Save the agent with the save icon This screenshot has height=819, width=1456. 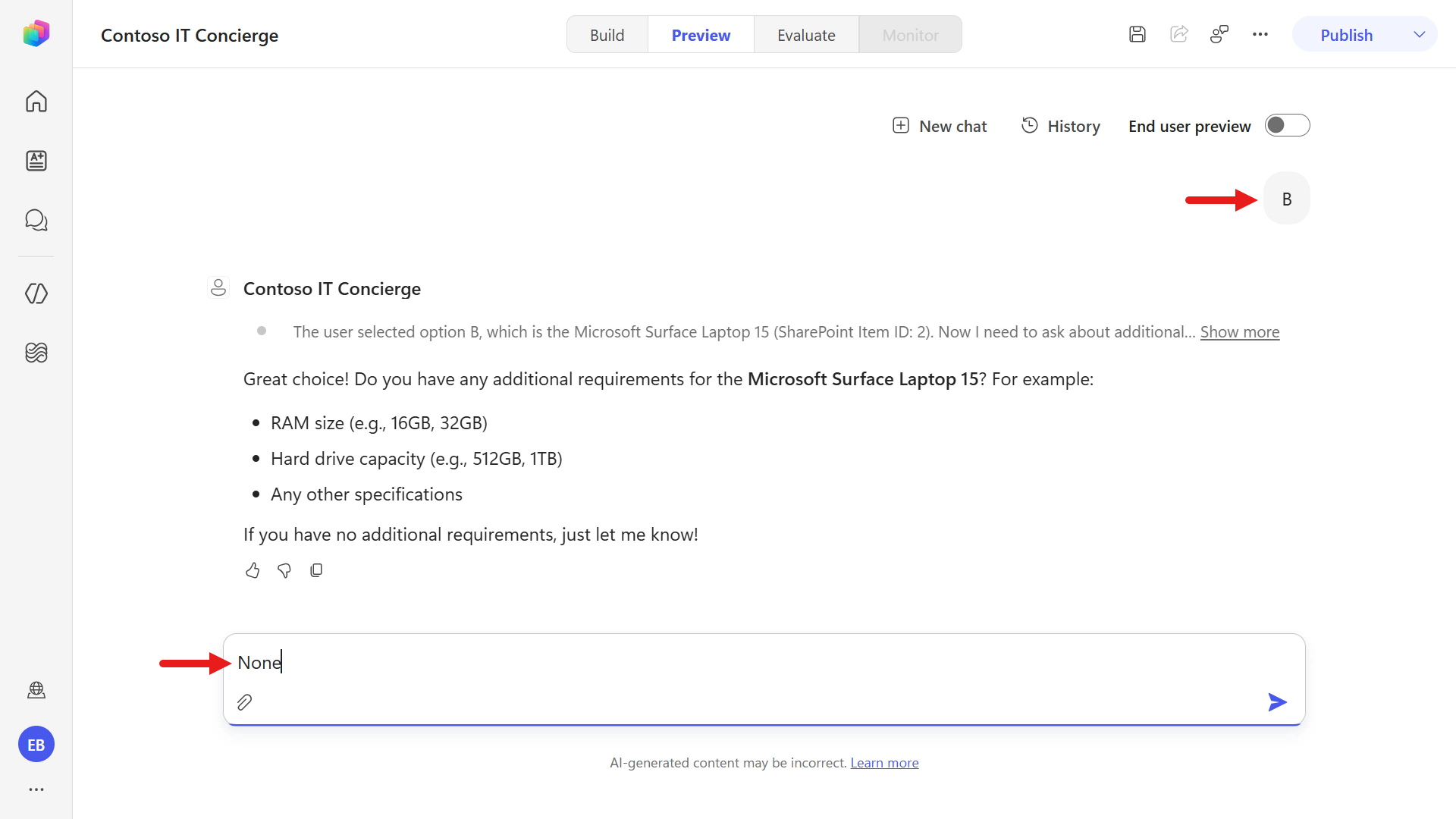click(x=1137, y=34)
